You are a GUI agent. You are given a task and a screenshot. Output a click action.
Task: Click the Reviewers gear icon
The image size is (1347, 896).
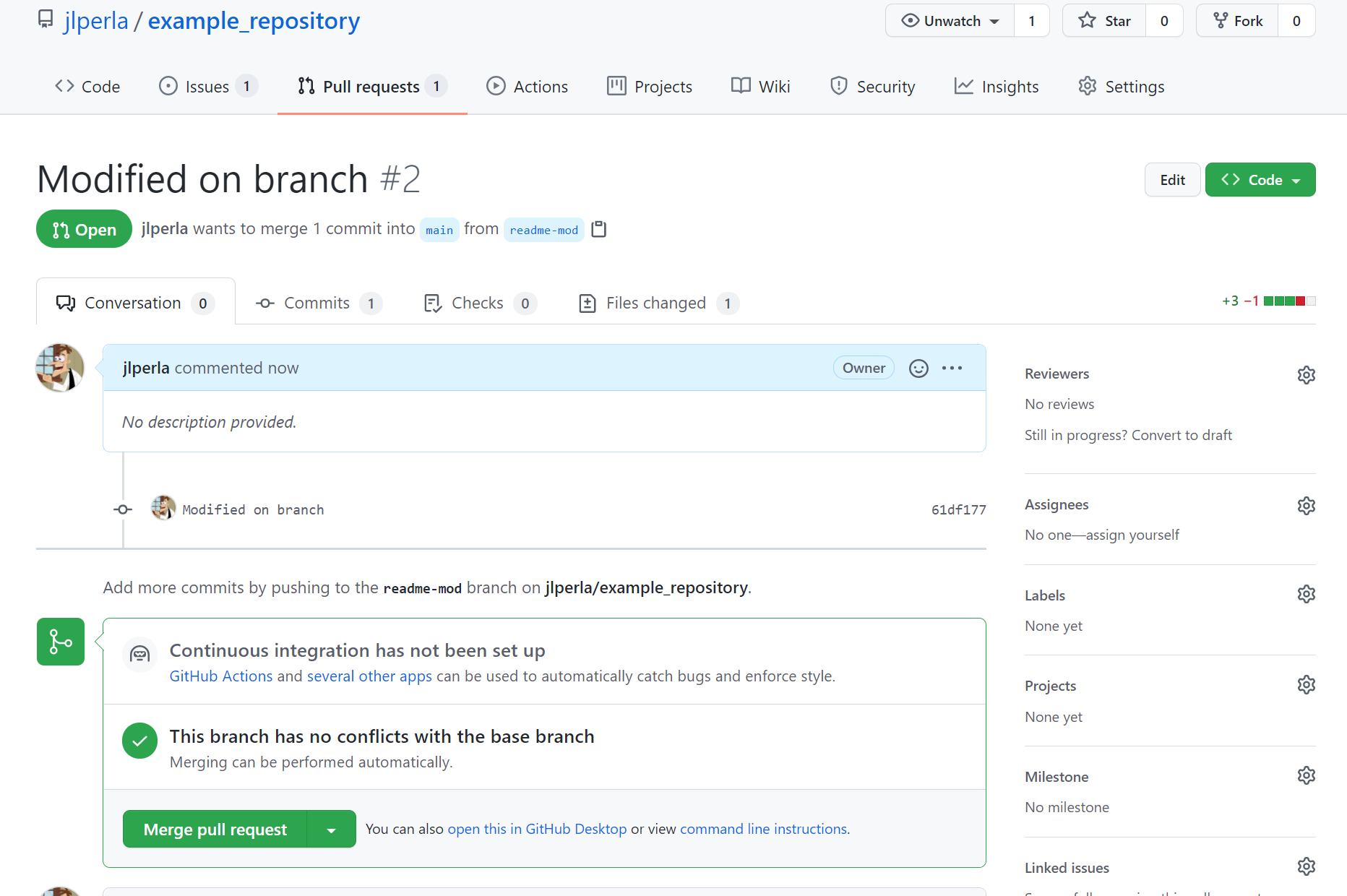(1306, 375)
